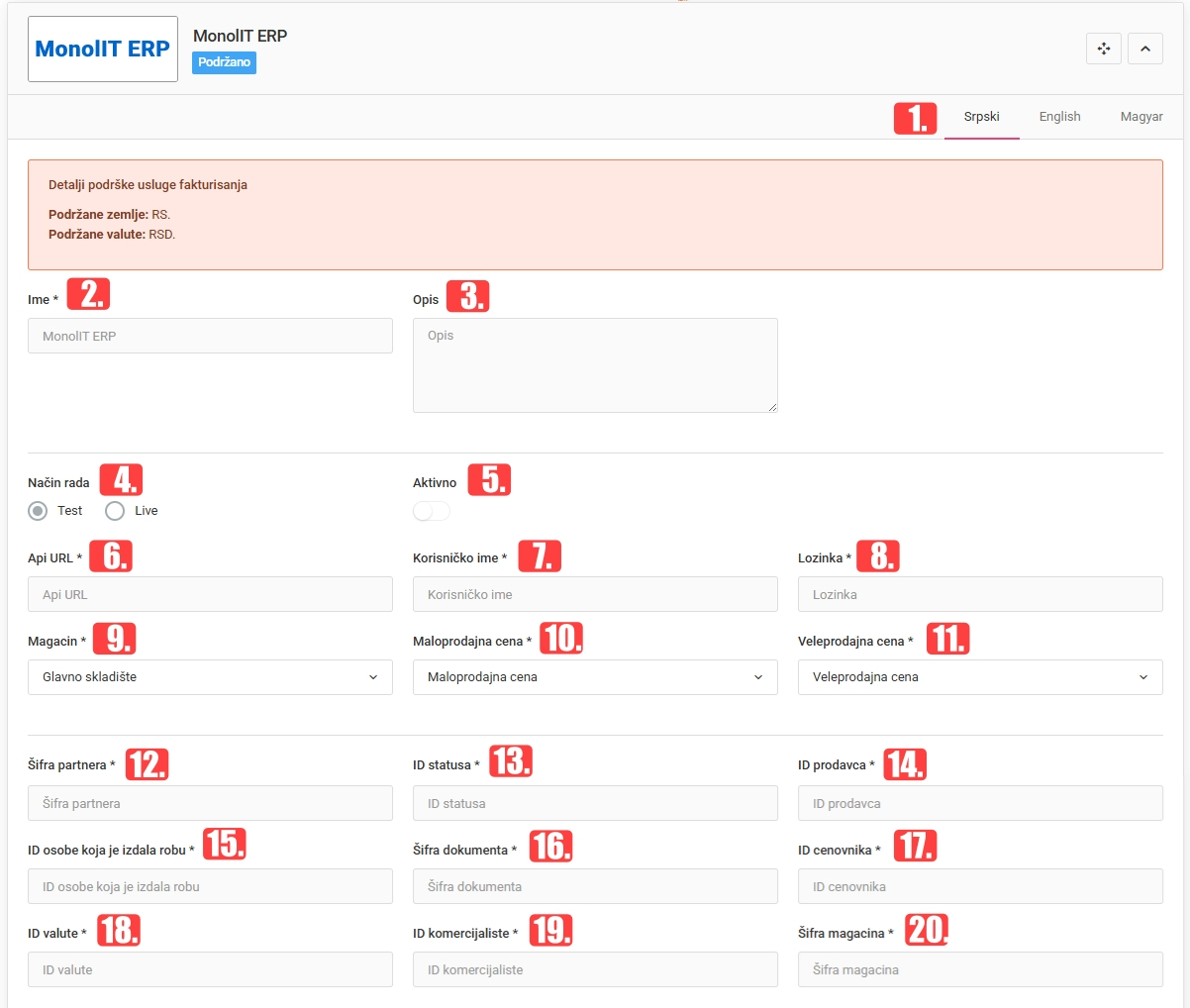Image resolution: width=1190 pixels, height=1008 pixels.
Task: Click the 'Podržane valute: RSD.' text
Action: click(112, 235)
